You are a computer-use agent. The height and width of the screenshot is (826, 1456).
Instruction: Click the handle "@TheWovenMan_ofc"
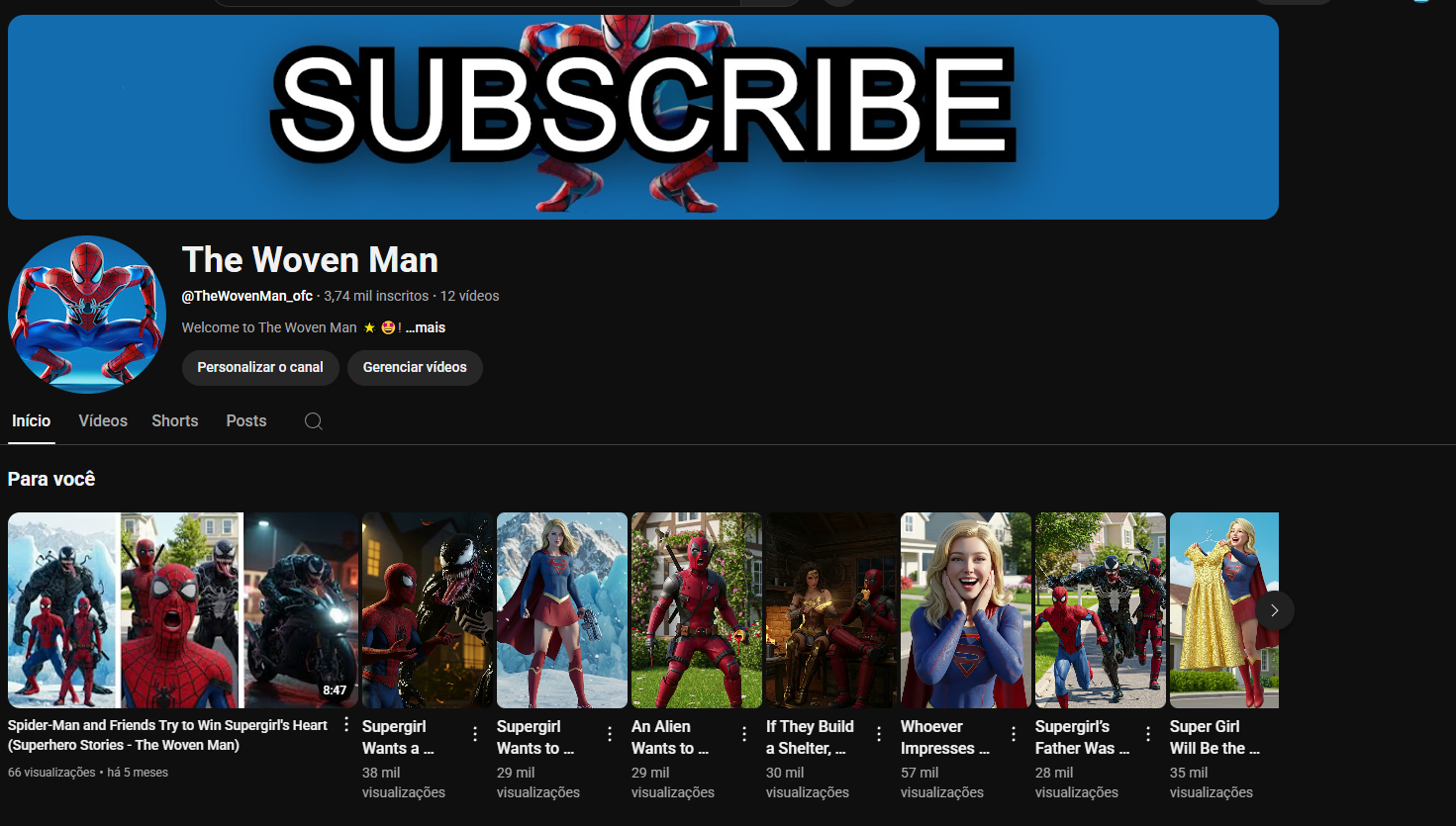(247, 296)
